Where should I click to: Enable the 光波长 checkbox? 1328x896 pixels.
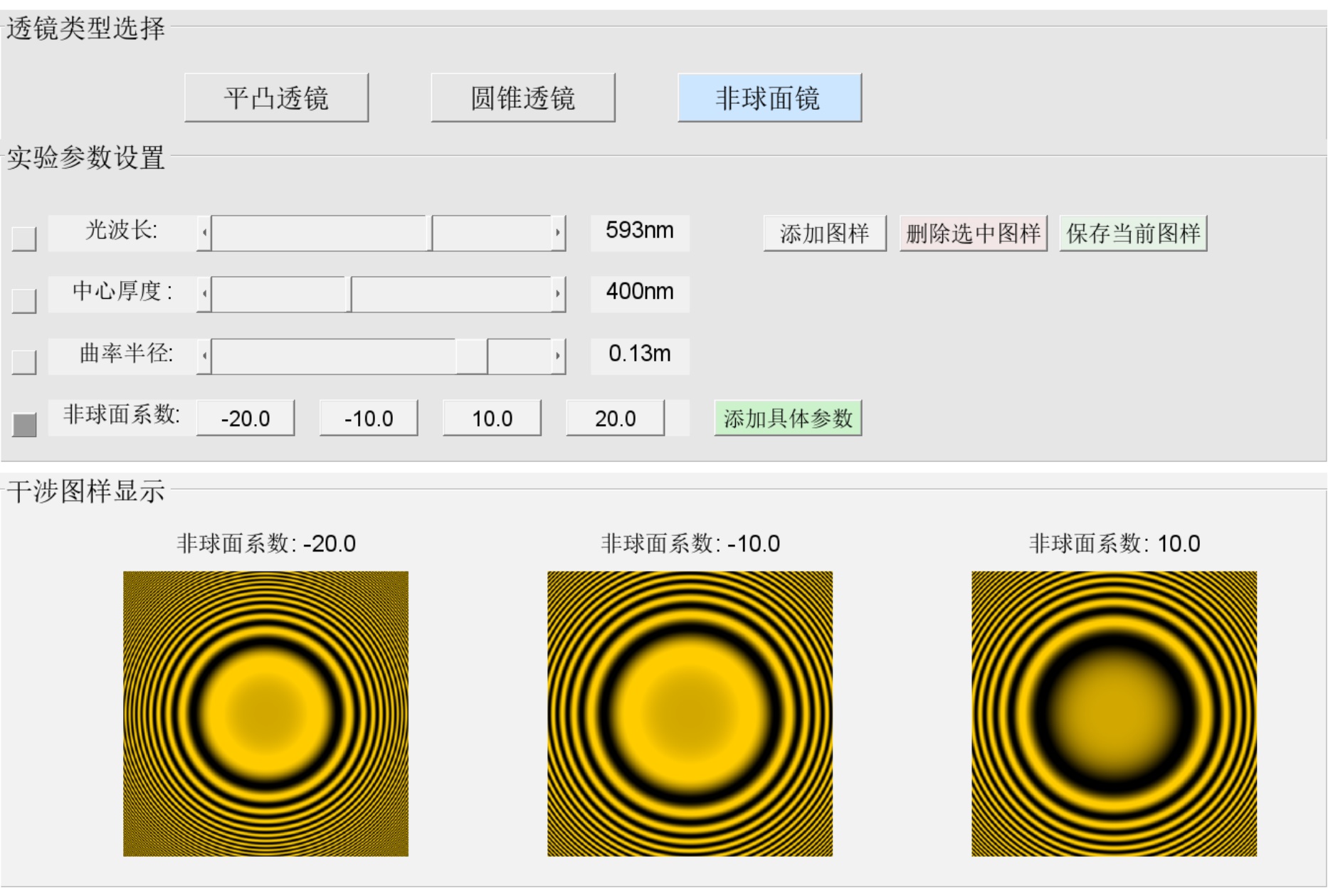(24, 238)
